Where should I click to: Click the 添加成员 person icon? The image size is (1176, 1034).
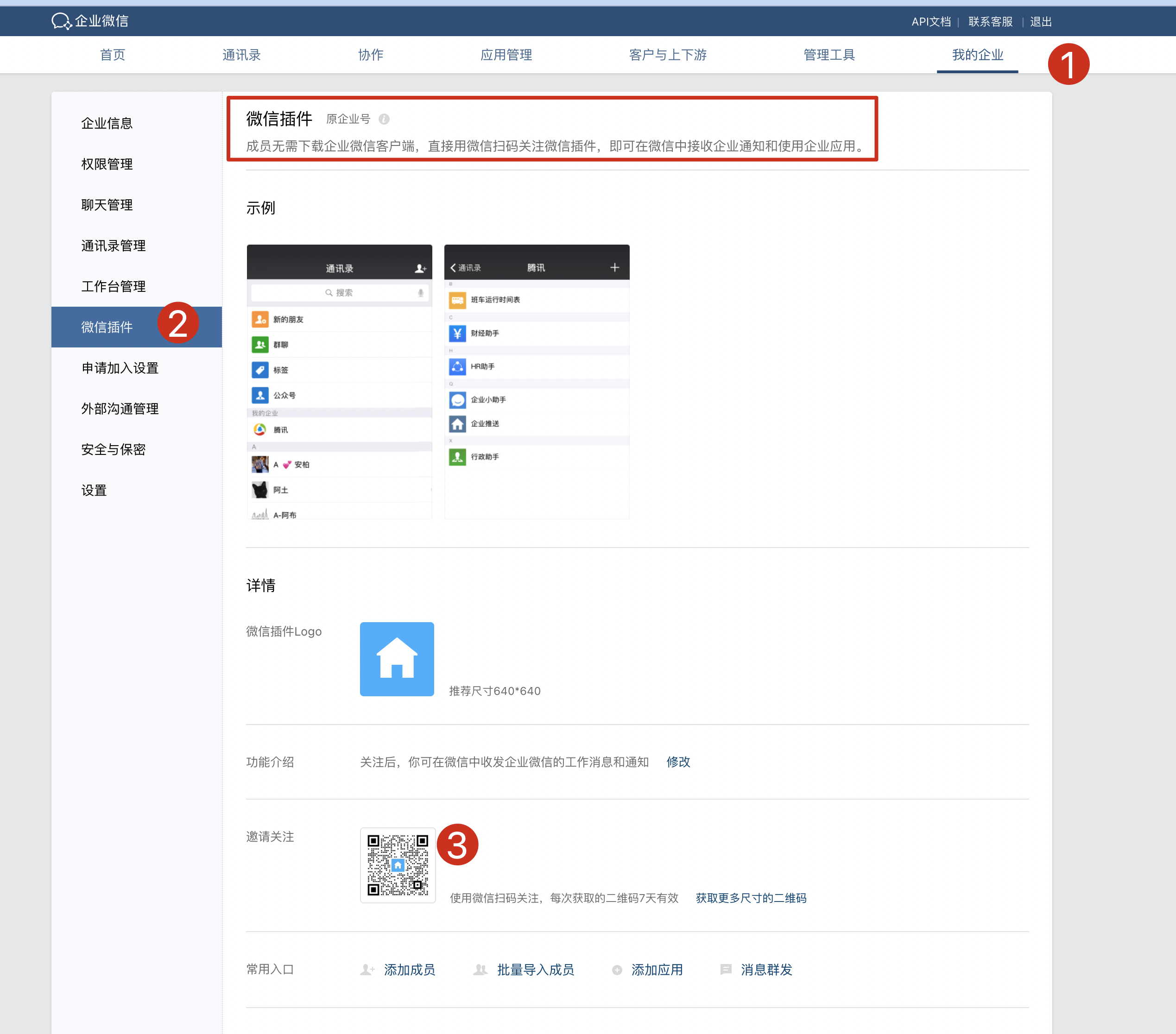tap(367, 970)
